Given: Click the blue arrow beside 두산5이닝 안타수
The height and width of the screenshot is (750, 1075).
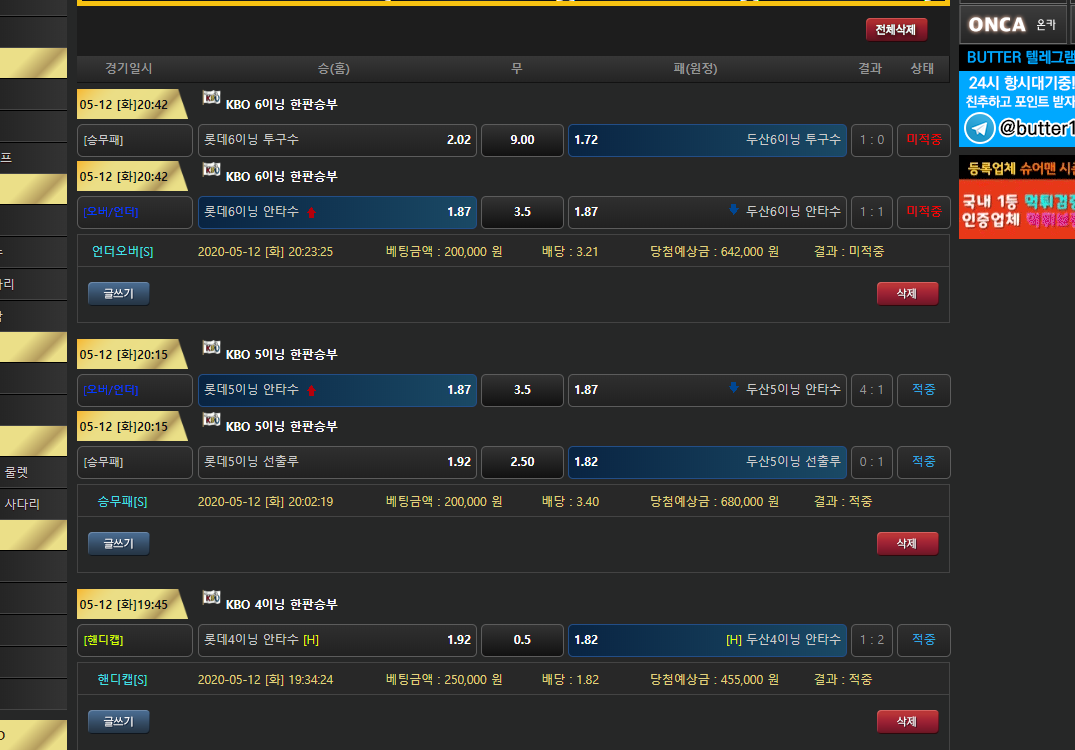Looking at the screenshot, I should 733,388.
